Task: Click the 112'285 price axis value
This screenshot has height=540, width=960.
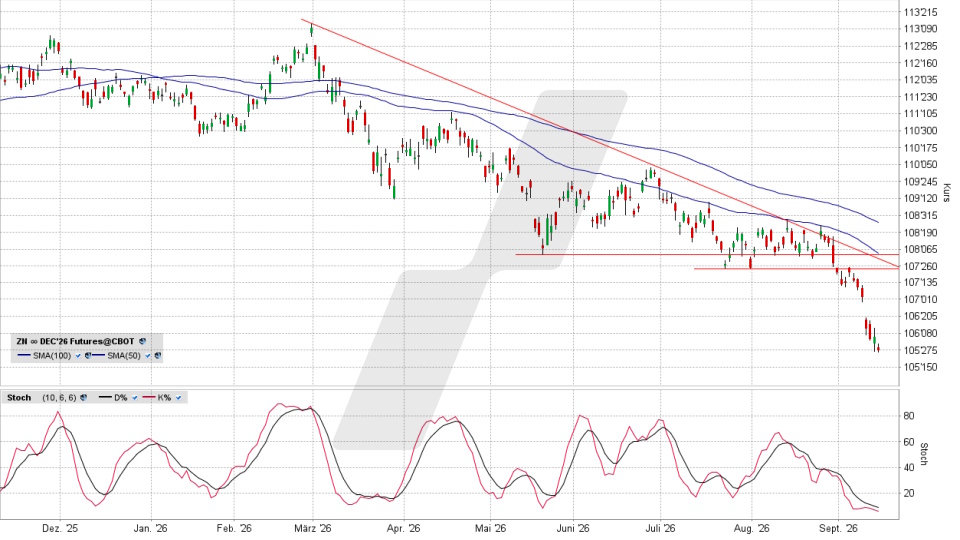Action: pos(921,46)
